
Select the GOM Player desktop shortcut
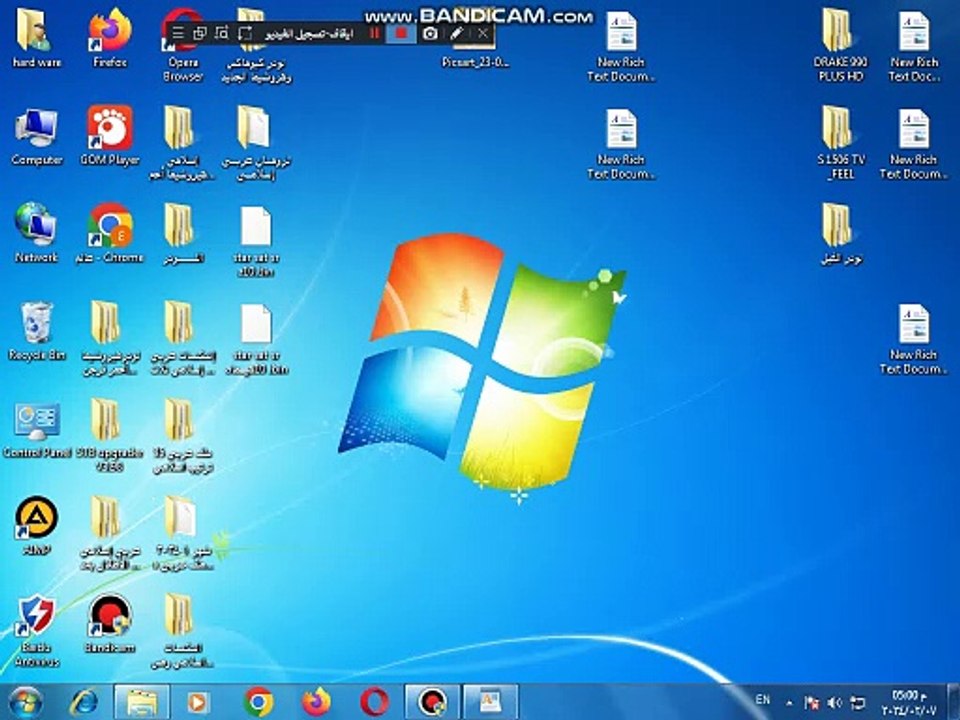110,136
